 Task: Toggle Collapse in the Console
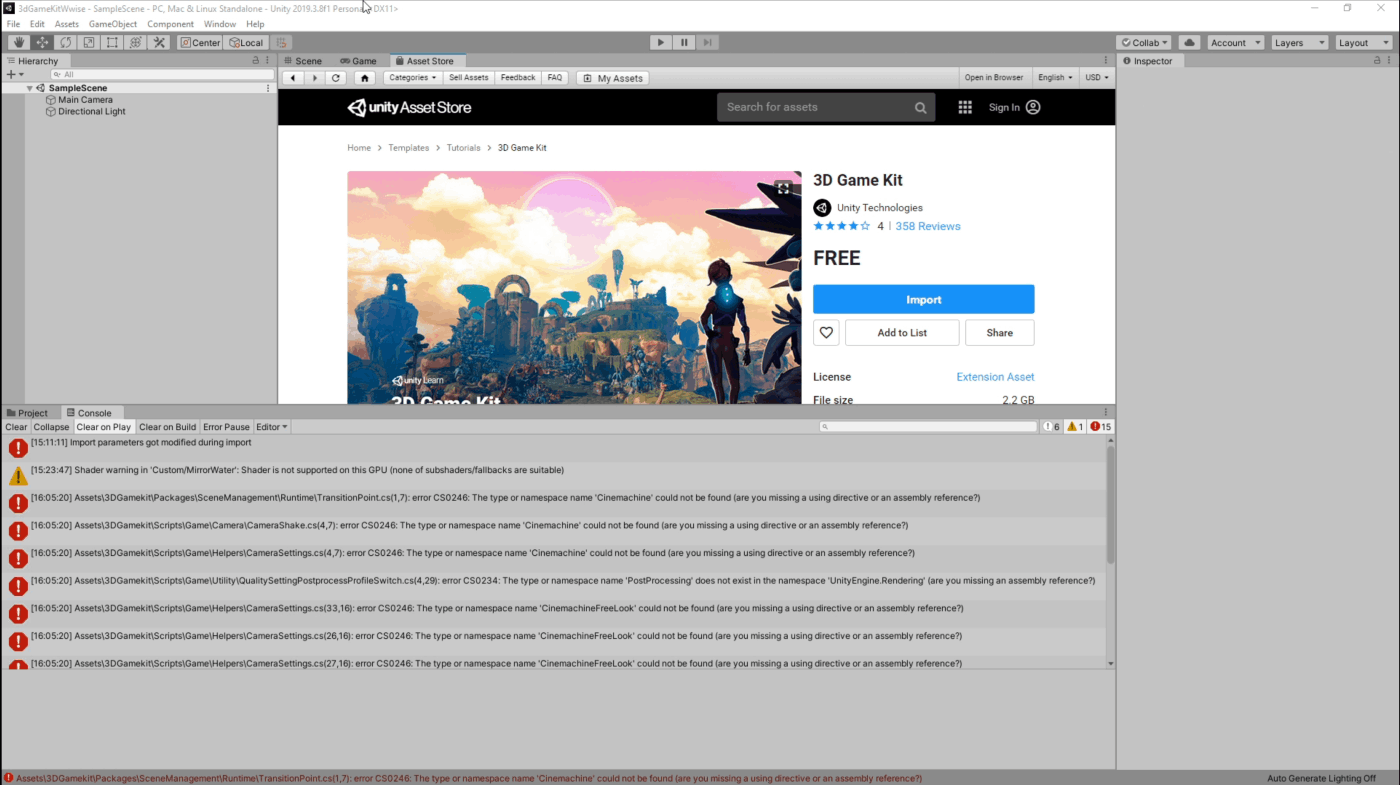point(51,427)
